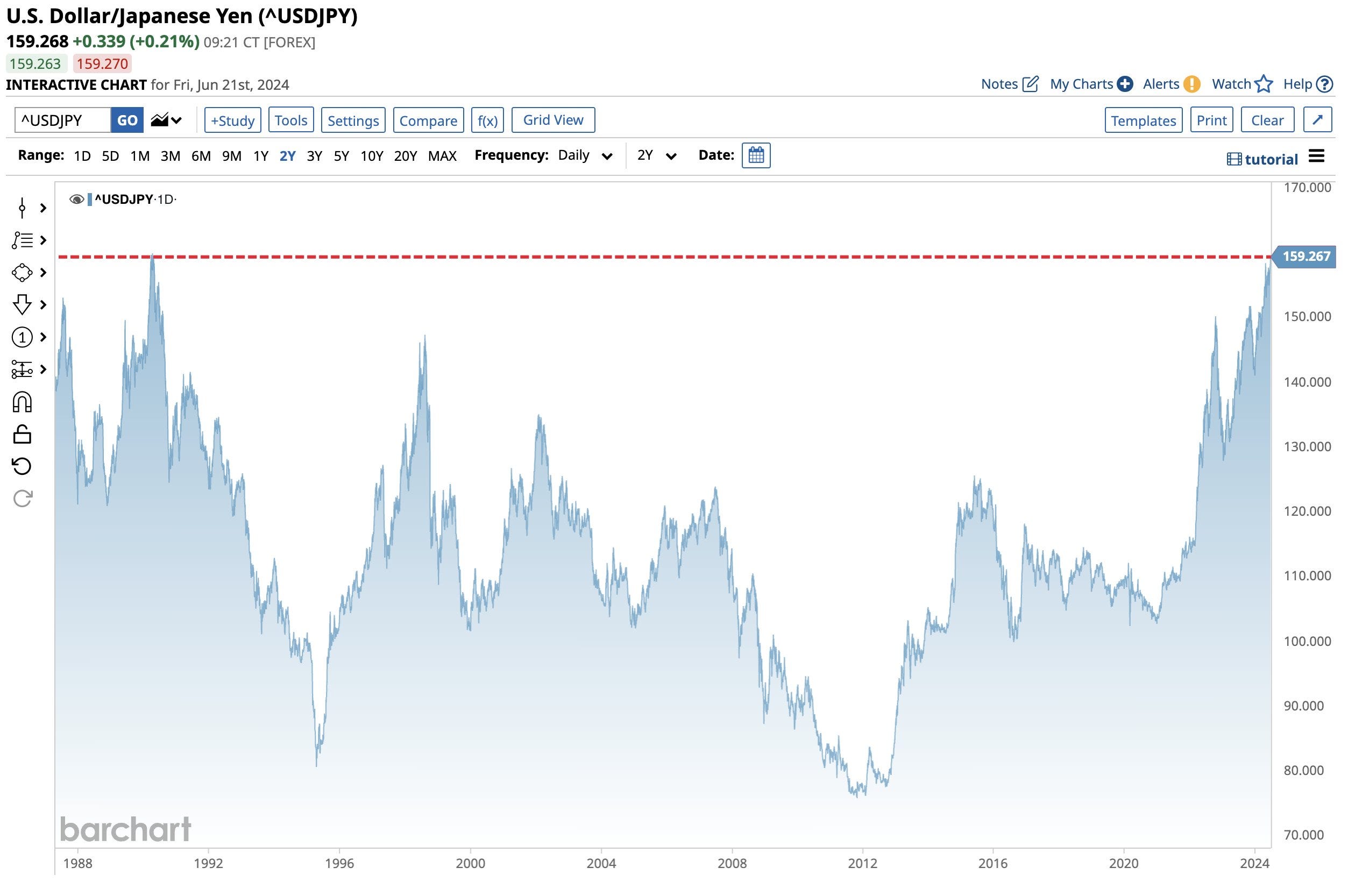
Task: Select the circled number marker tool
Action: pos(22,337)
